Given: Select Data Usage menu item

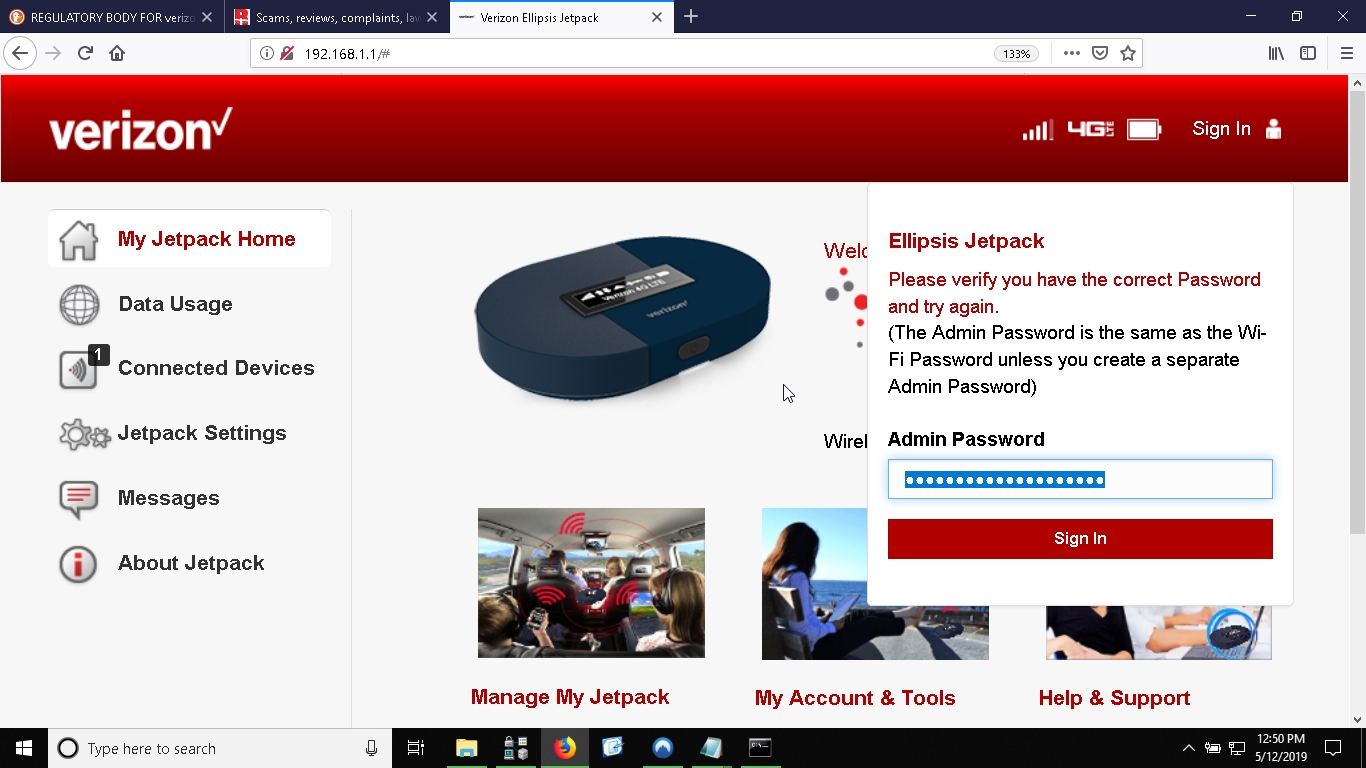Looking at the screenshot, I should click(x=175, y=304).
